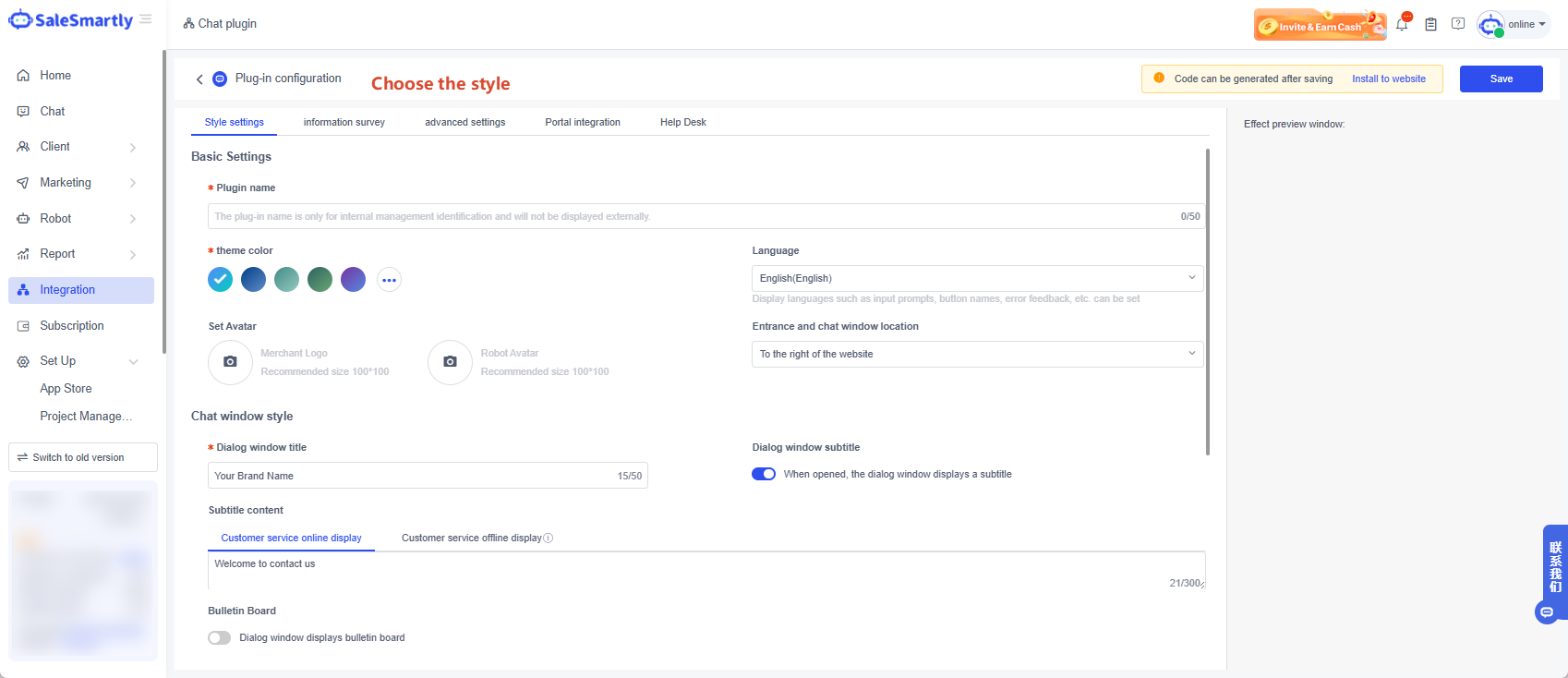Click the Install to website link
This screenshot has width=1568, height=678.
point(1389,79)
